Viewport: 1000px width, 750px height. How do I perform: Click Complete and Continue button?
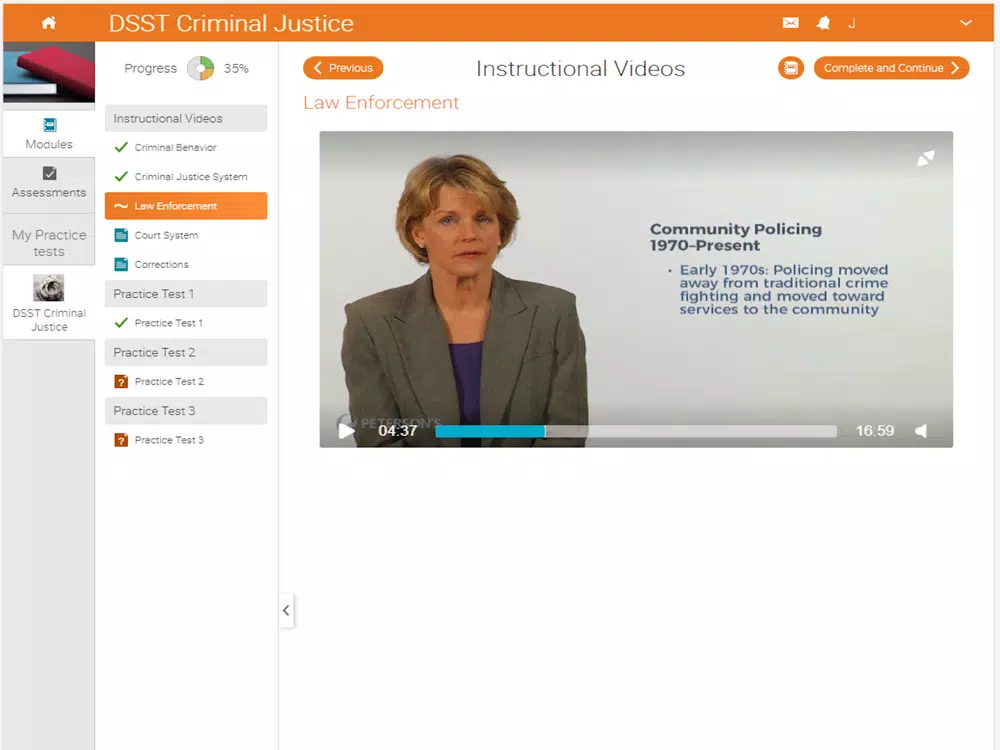[x=891, y=68]
